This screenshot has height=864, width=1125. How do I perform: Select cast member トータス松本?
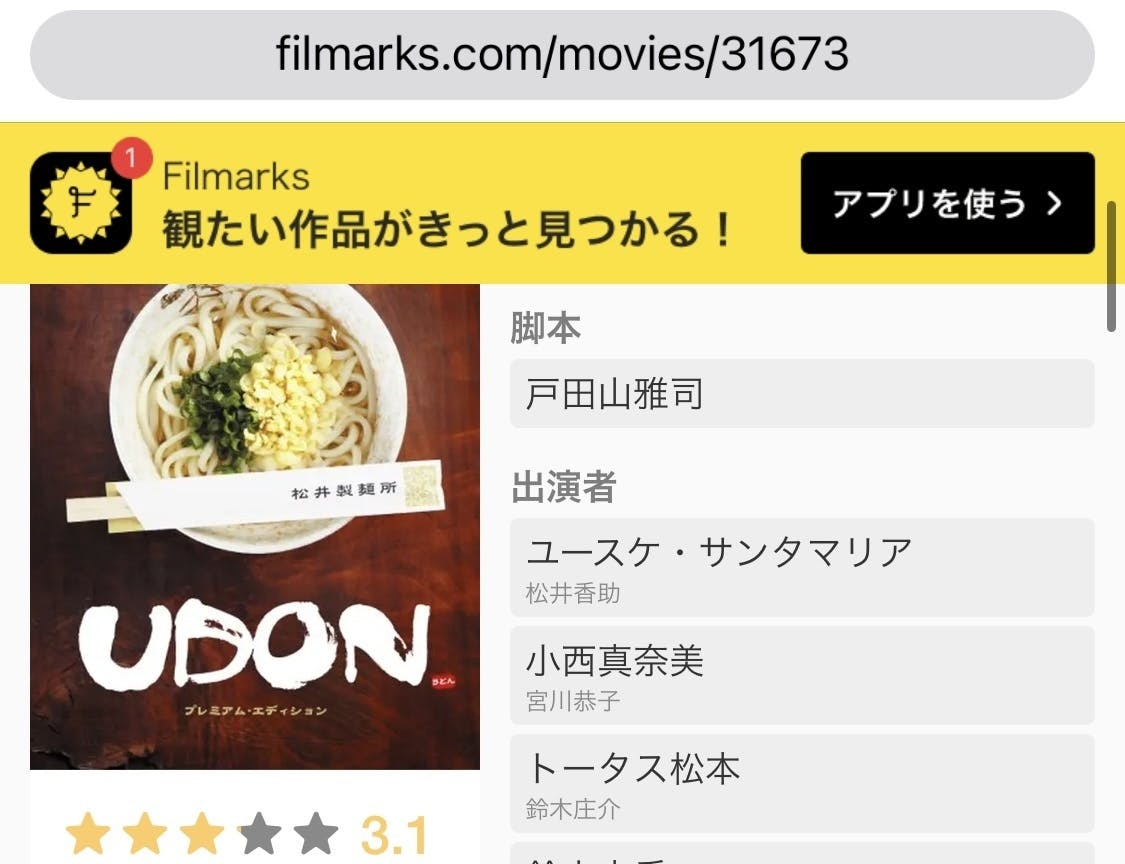click(802, 784)
